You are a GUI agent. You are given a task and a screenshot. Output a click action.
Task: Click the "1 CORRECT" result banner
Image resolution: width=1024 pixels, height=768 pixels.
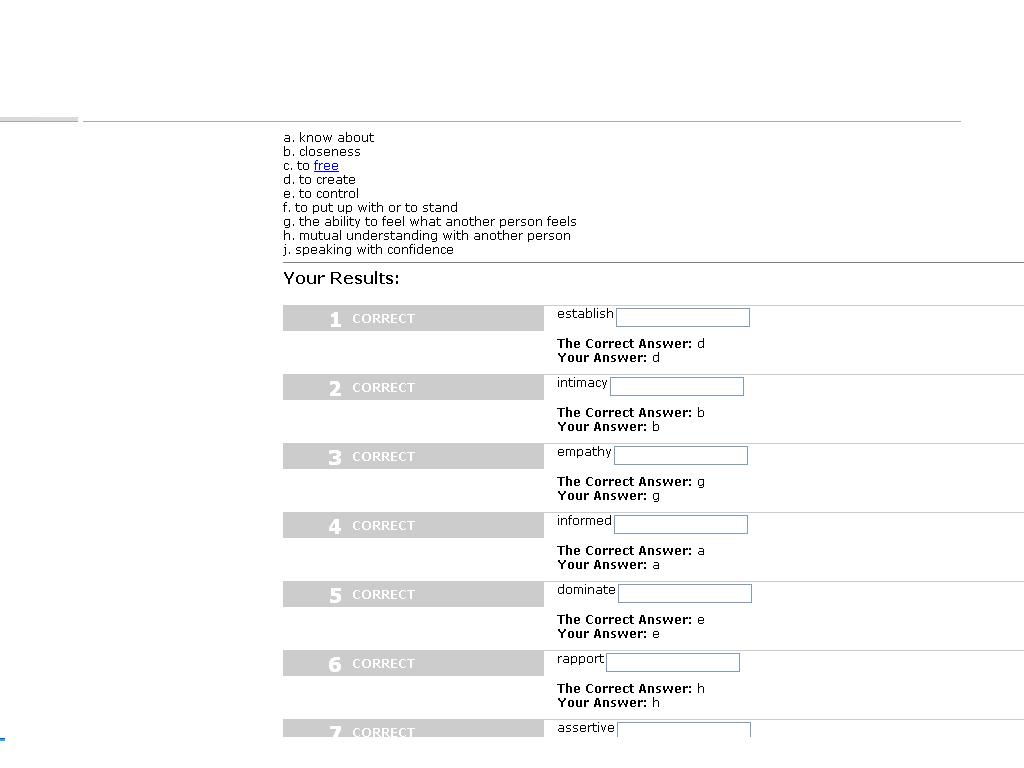(413, 318)
